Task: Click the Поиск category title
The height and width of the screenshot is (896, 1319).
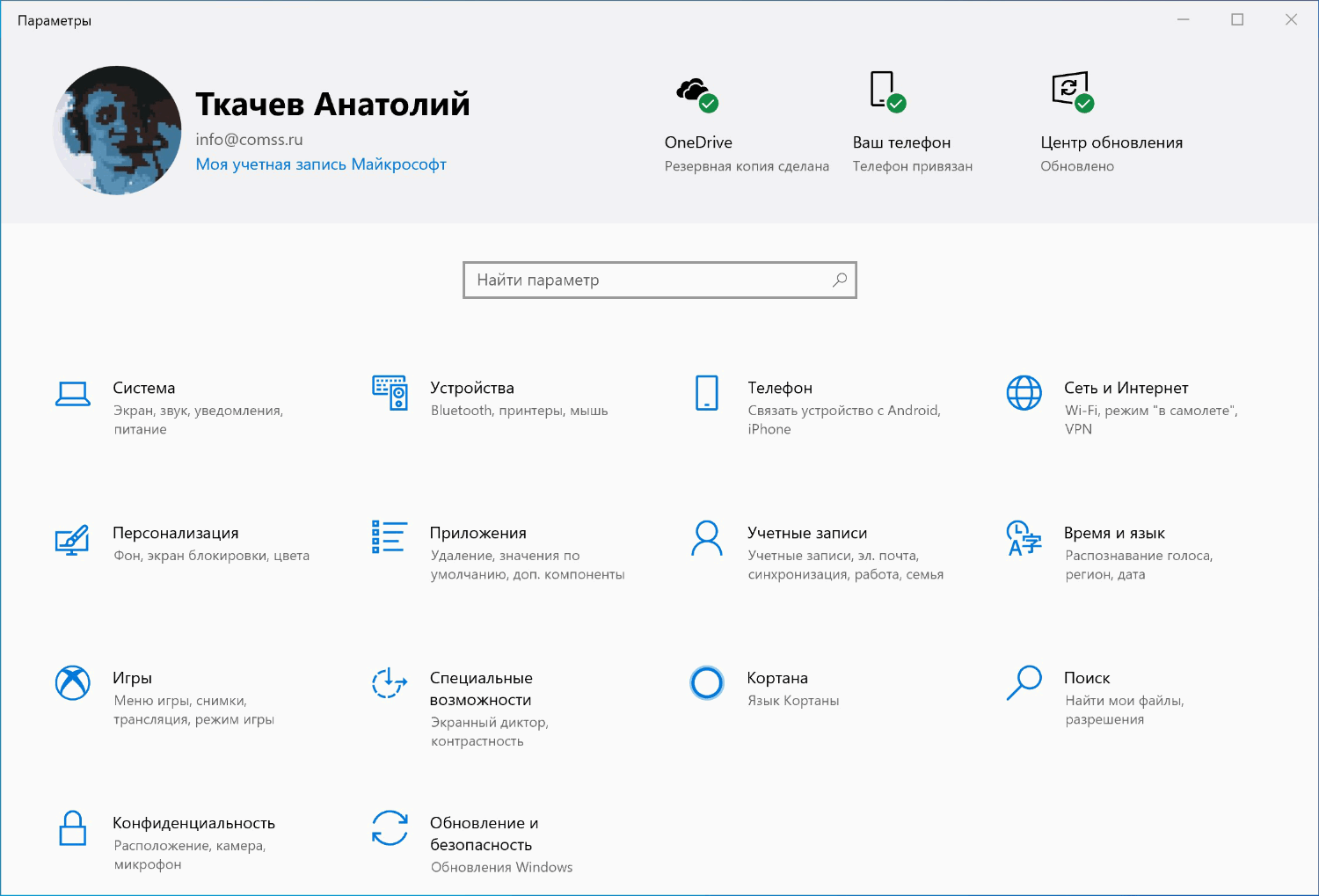Action: [1087, 678]
